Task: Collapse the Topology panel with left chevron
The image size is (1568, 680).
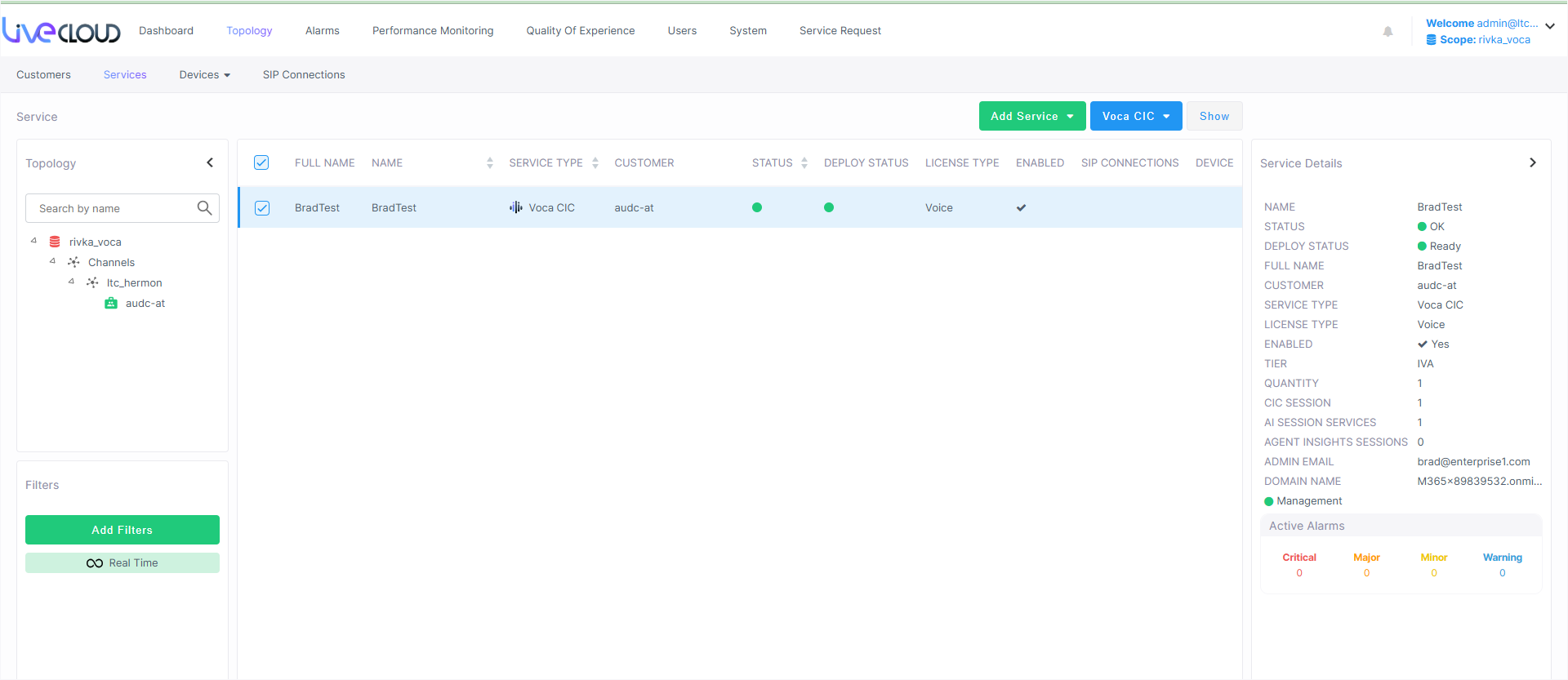Action: click(210, 162)
